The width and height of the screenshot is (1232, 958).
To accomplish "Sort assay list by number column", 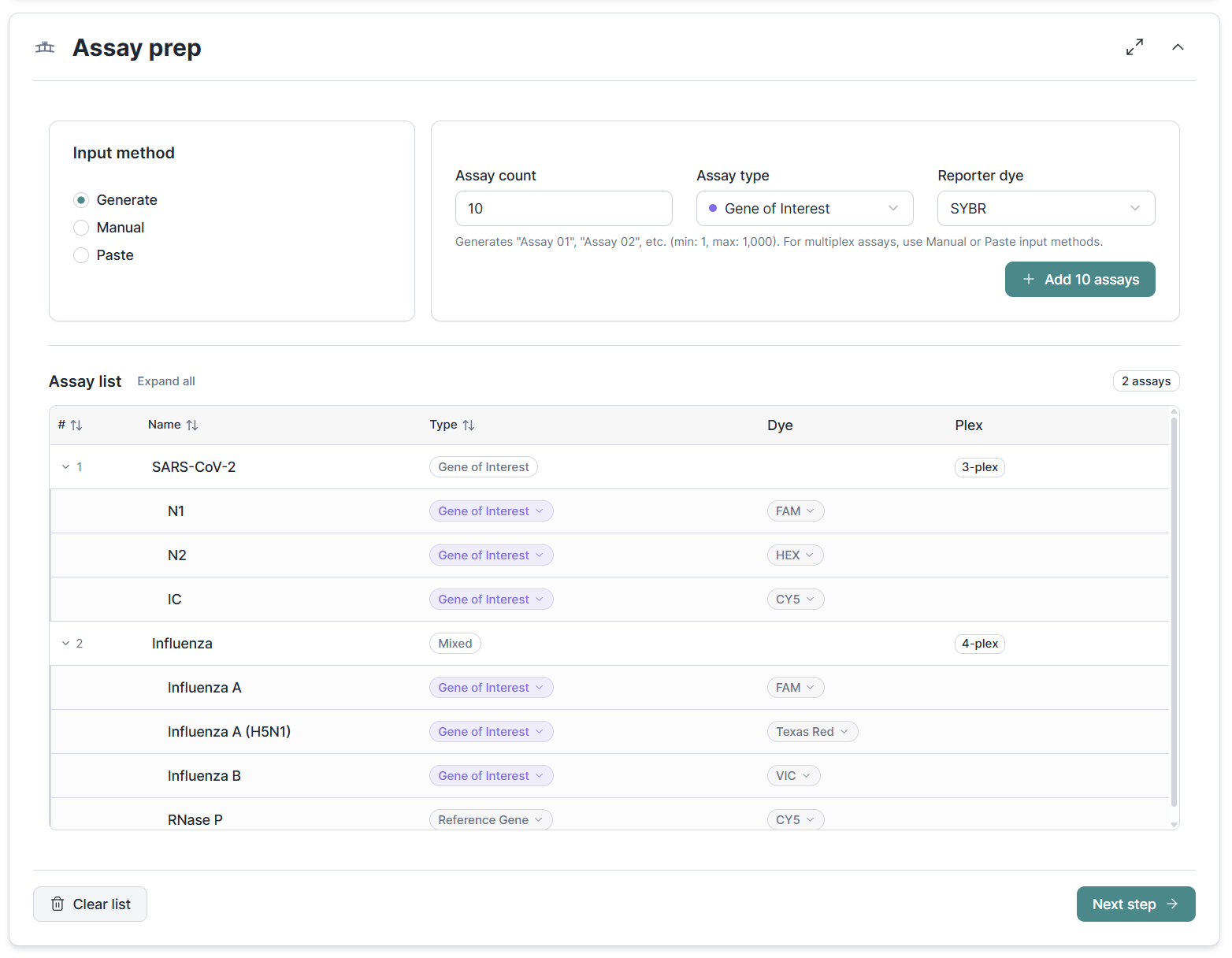I will 76,425.
